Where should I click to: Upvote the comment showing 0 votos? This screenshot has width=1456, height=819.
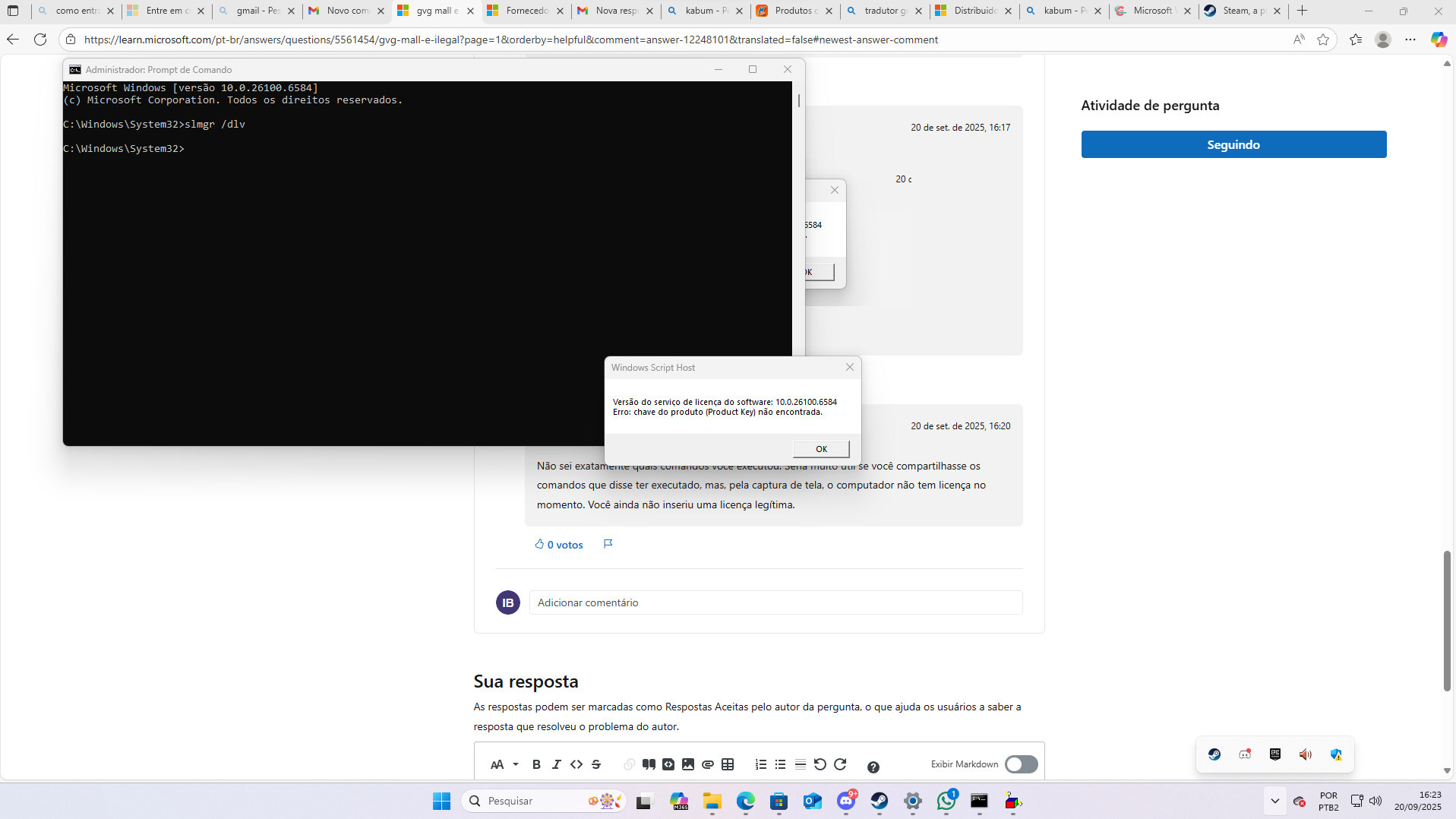(559, 545)
